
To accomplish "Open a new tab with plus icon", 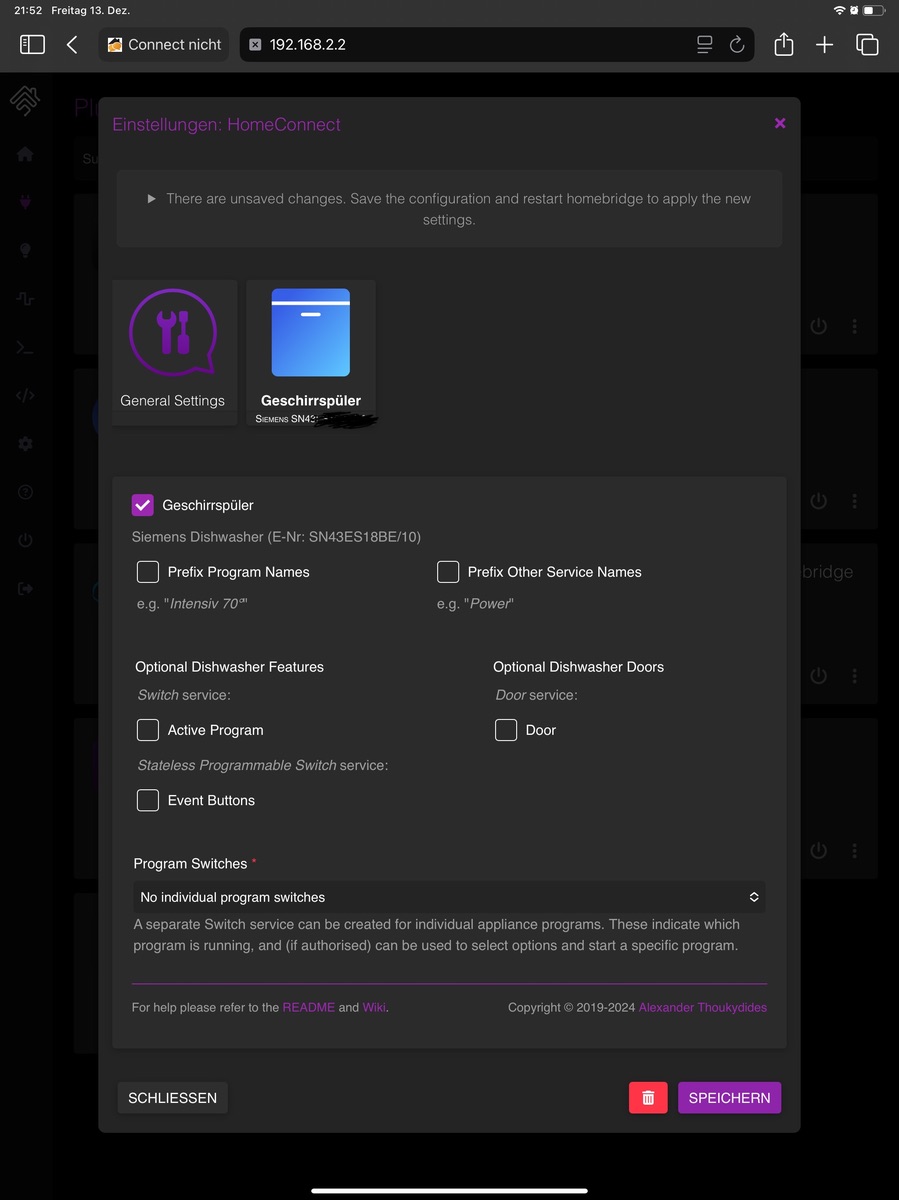I will click(x=824, y=45).
